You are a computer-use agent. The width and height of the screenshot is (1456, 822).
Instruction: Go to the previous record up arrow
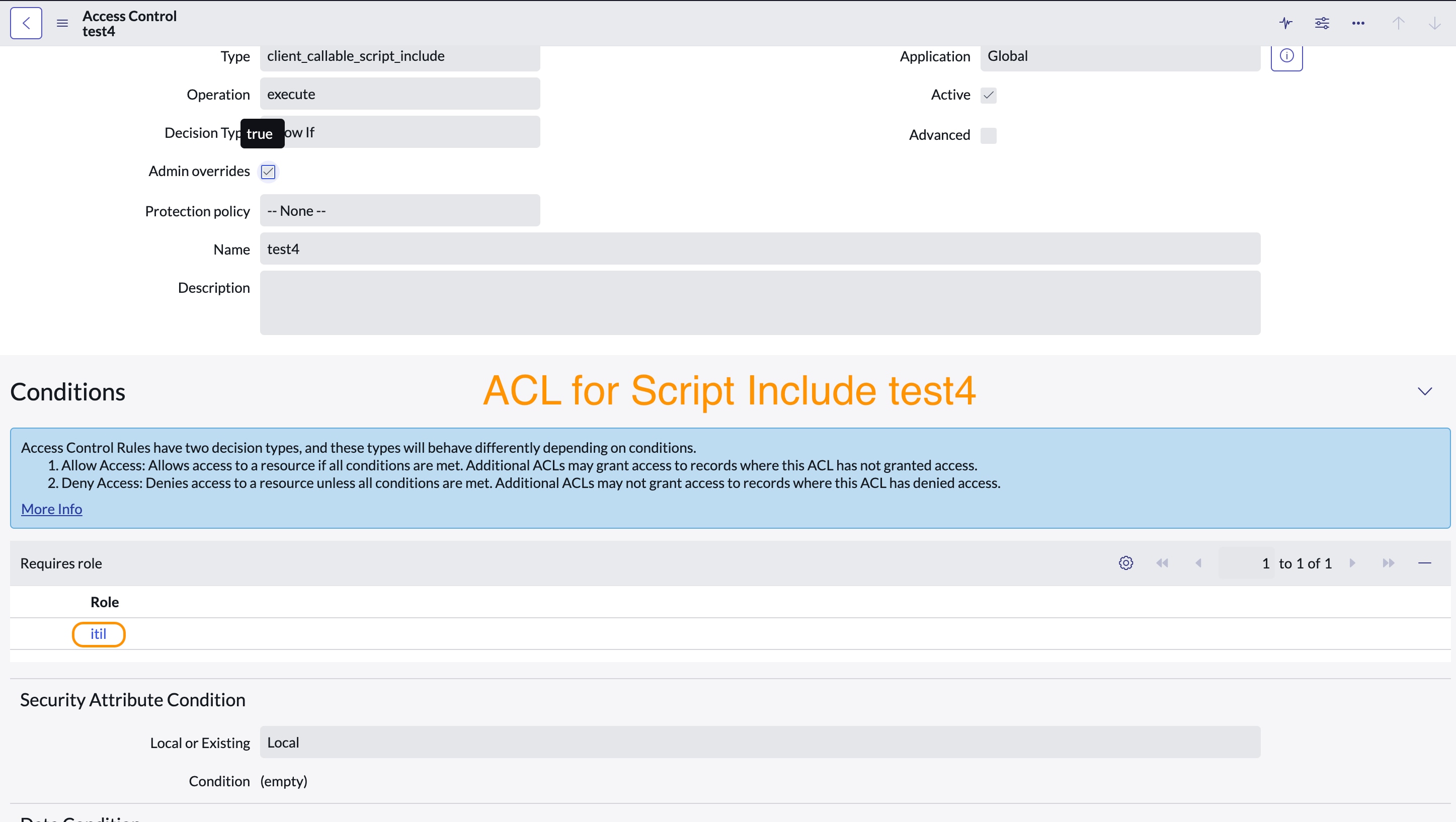[1398, 23]
